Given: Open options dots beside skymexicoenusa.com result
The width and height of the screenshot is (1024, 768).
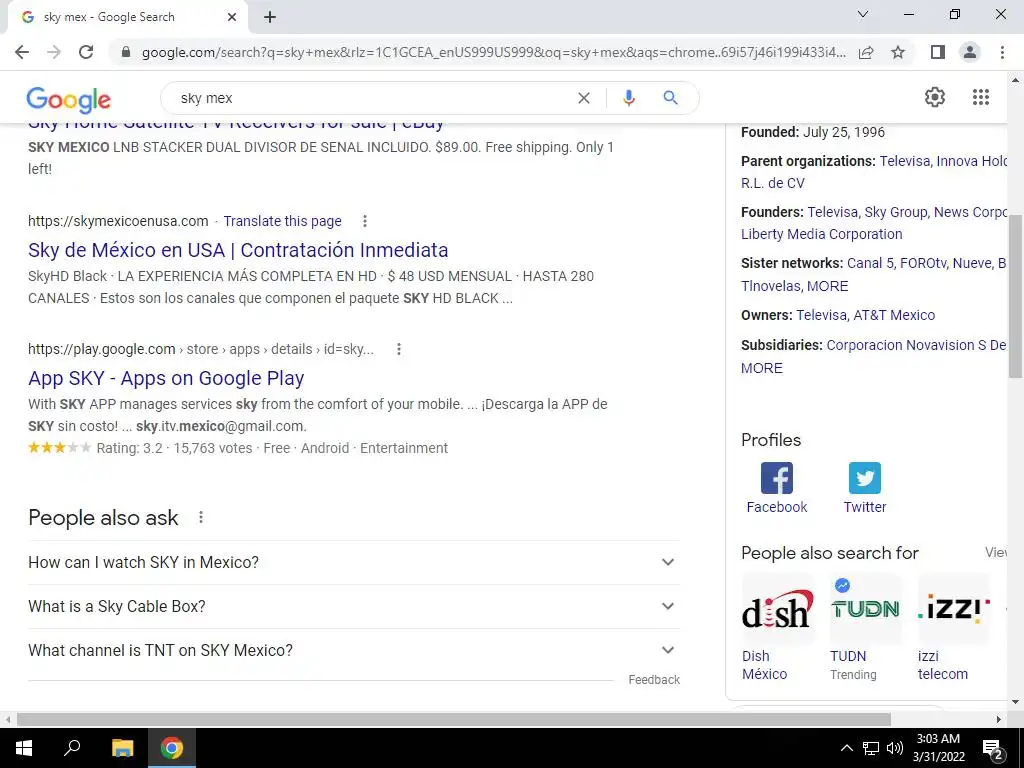Looking at the screenshot, I should [365, 221].
